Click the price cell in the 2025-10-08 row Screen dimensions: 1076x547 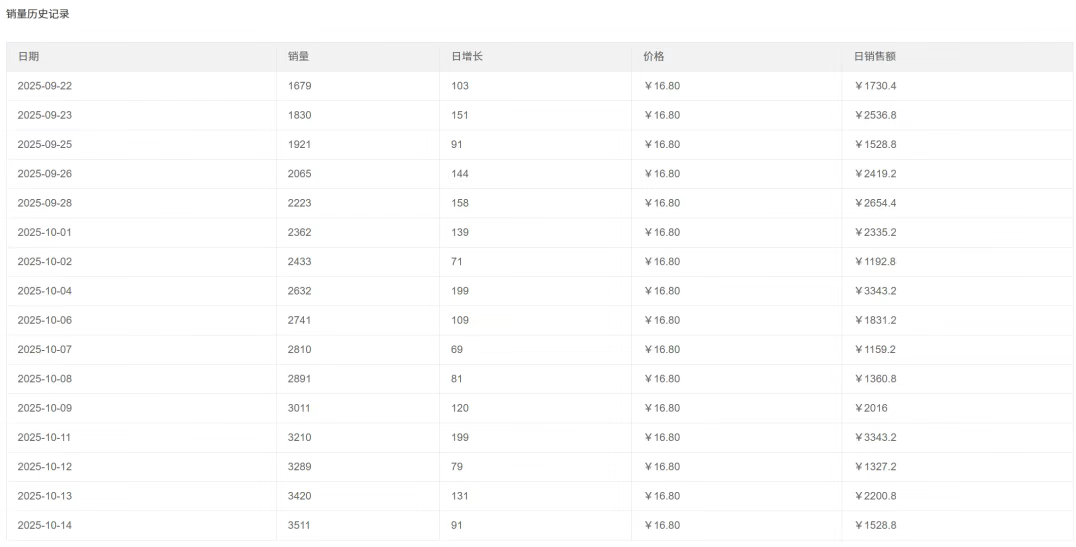(x=662, y=379)
